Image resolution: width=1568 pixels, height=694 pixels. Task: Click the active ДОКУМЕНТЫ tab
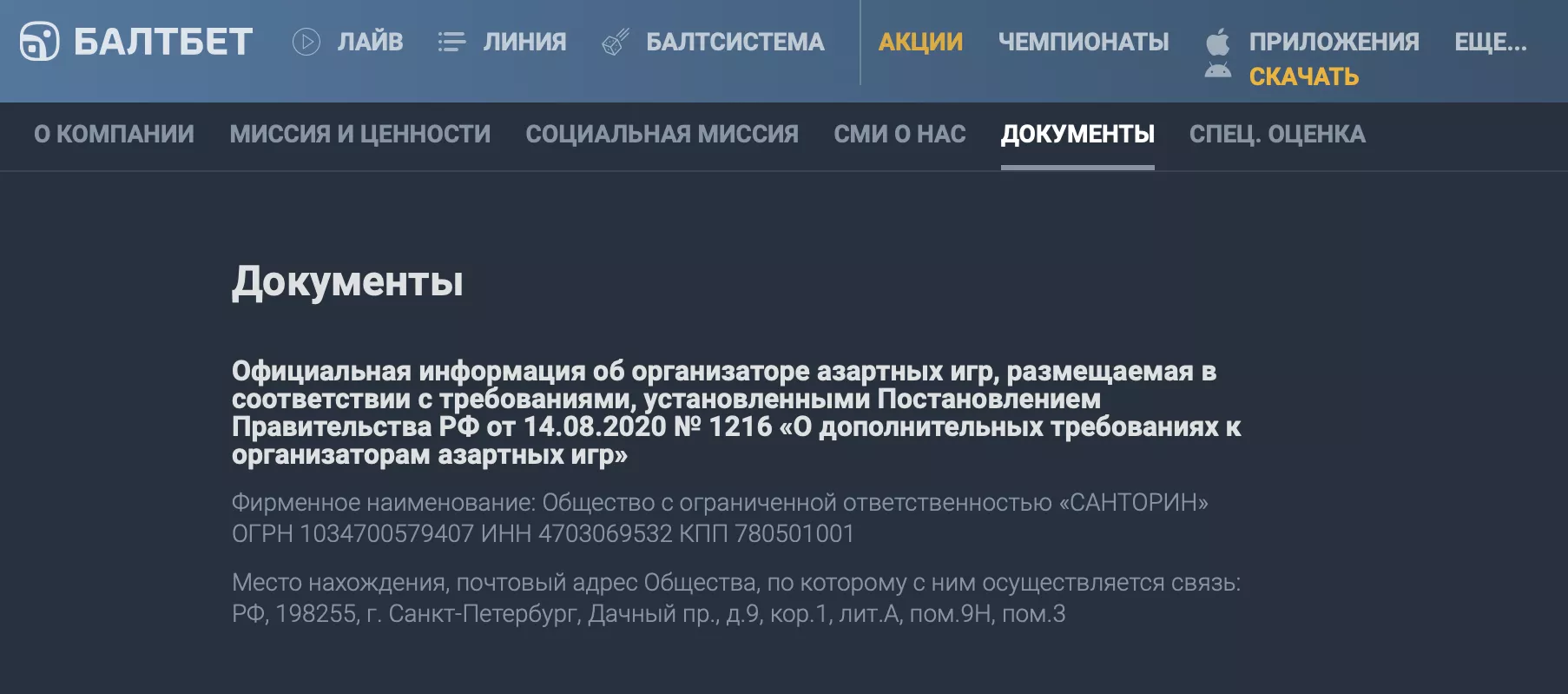[x=1078, y=135]
